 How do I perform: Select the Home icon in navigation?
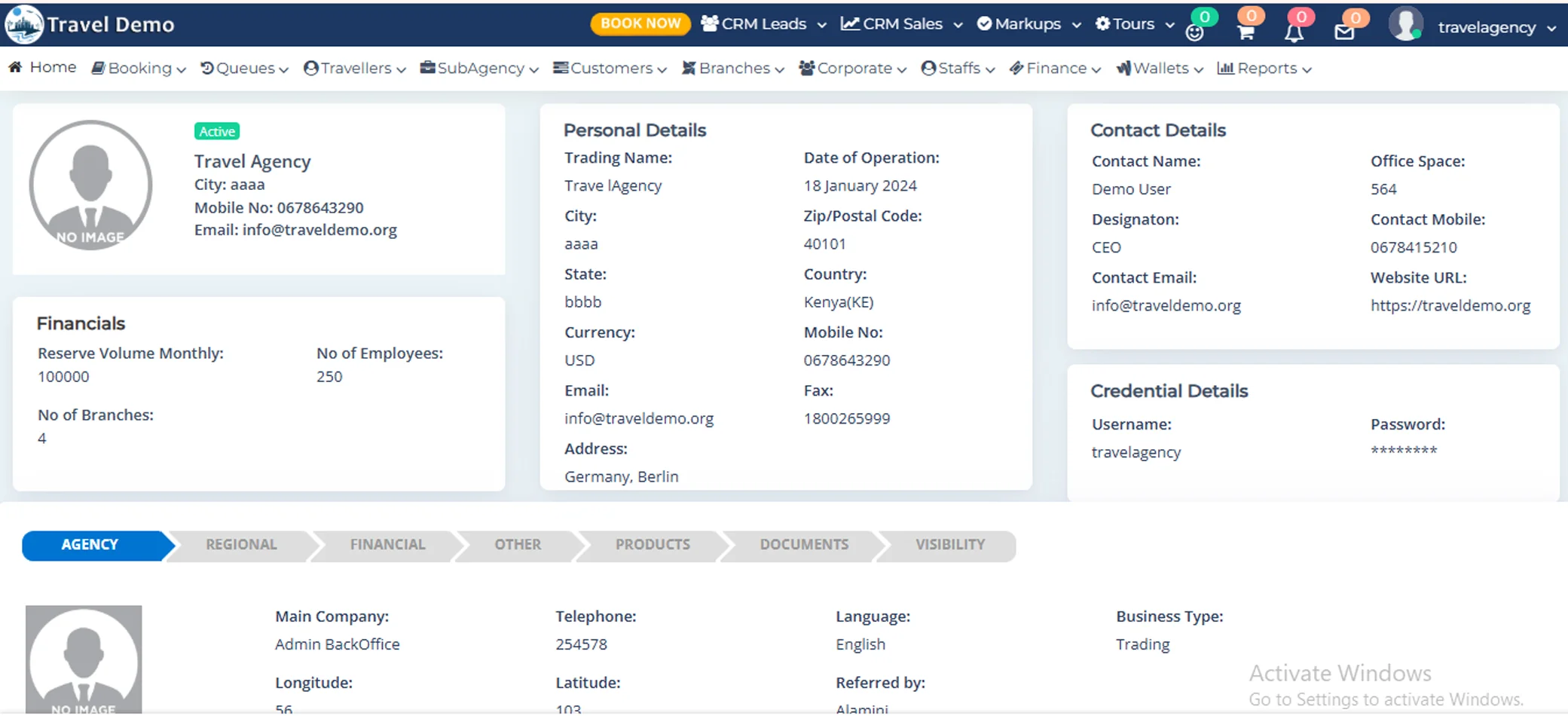pos(17,67)
